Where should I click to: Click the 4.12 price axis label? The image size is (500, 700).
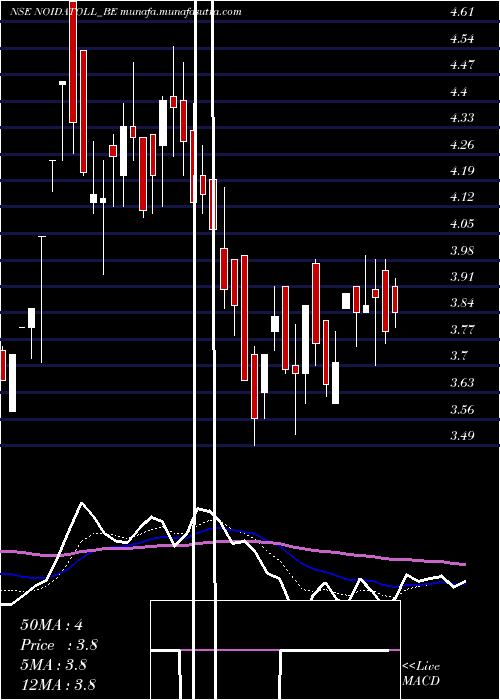pyautogui.click(x=462, y=197)
